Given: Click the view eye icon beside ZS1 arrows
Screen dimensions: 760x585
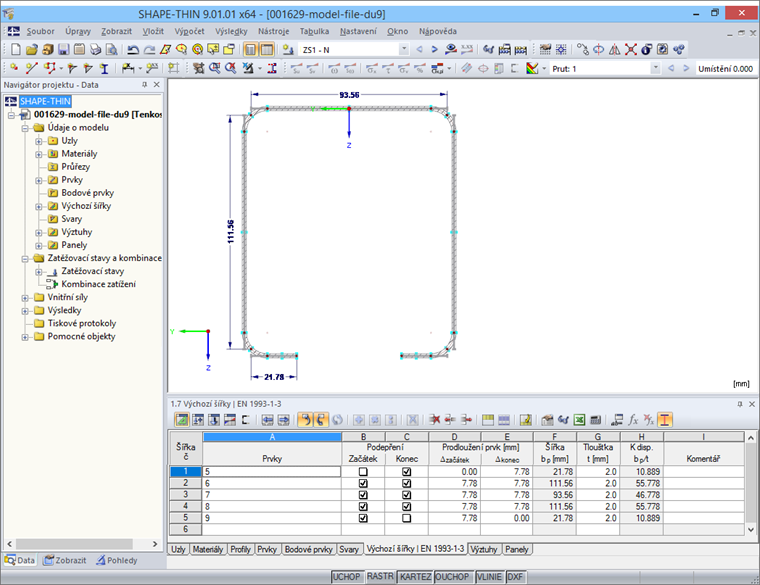Looking at the screenshot, I should [451, 49].
